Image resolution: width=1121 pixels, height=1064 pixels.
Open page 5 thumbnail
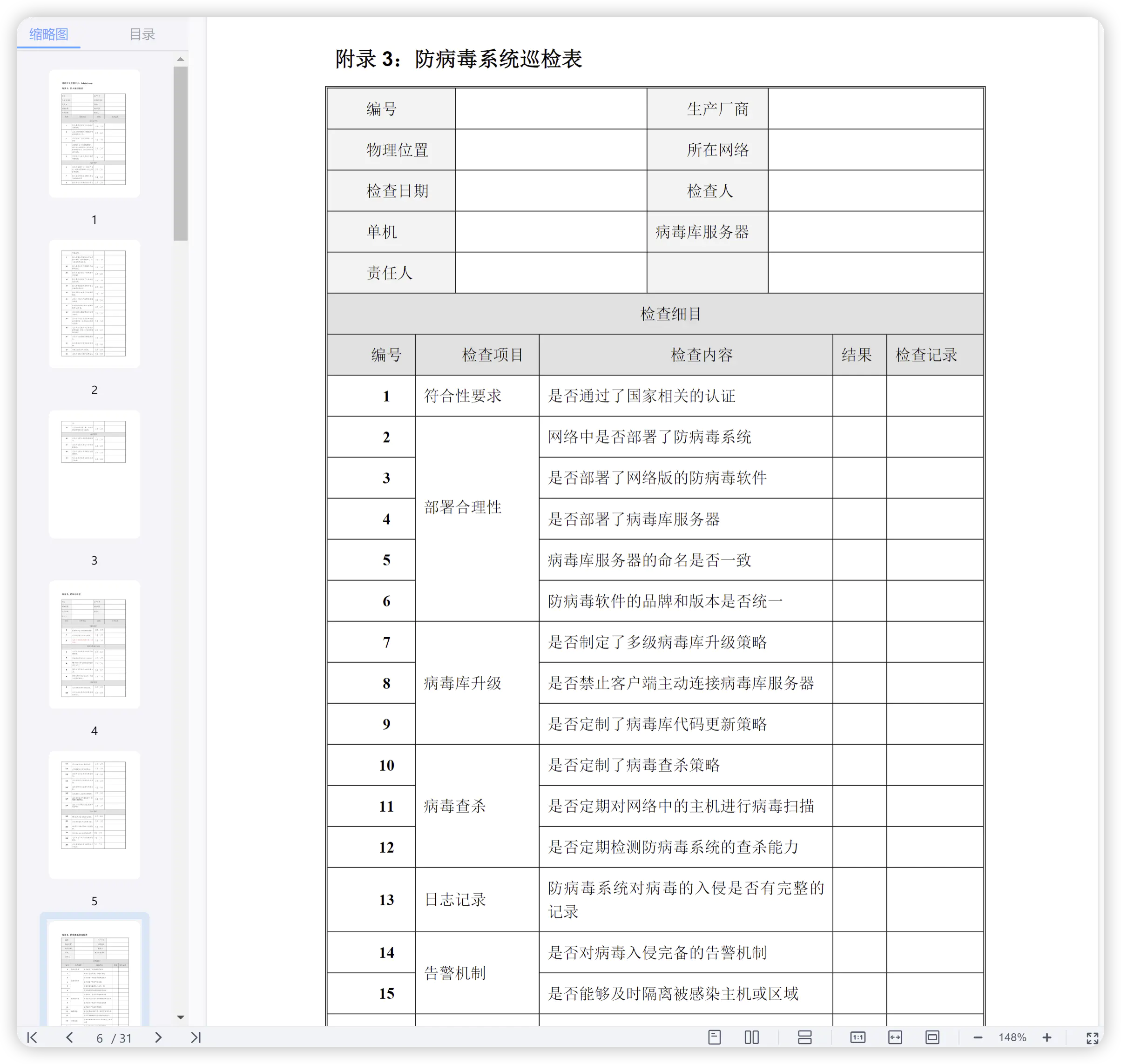(x=94, y=815)
